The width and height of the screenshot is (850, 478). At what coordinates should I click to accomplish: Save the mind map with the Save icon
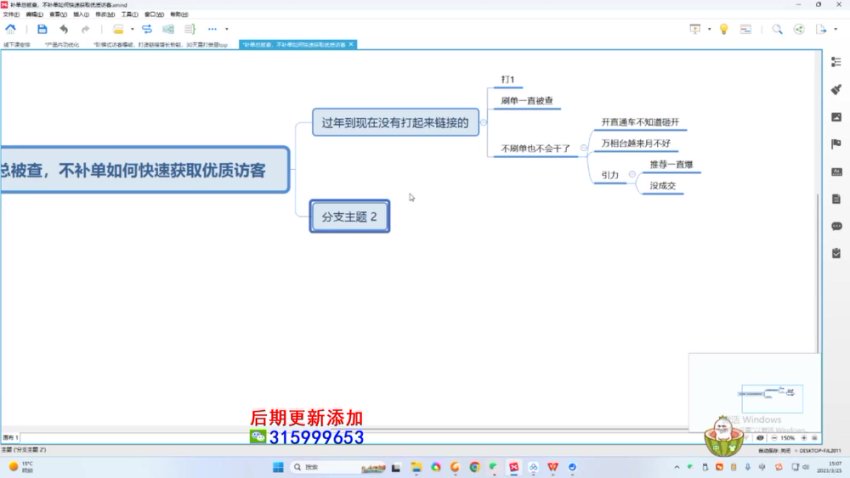point(42,29)
